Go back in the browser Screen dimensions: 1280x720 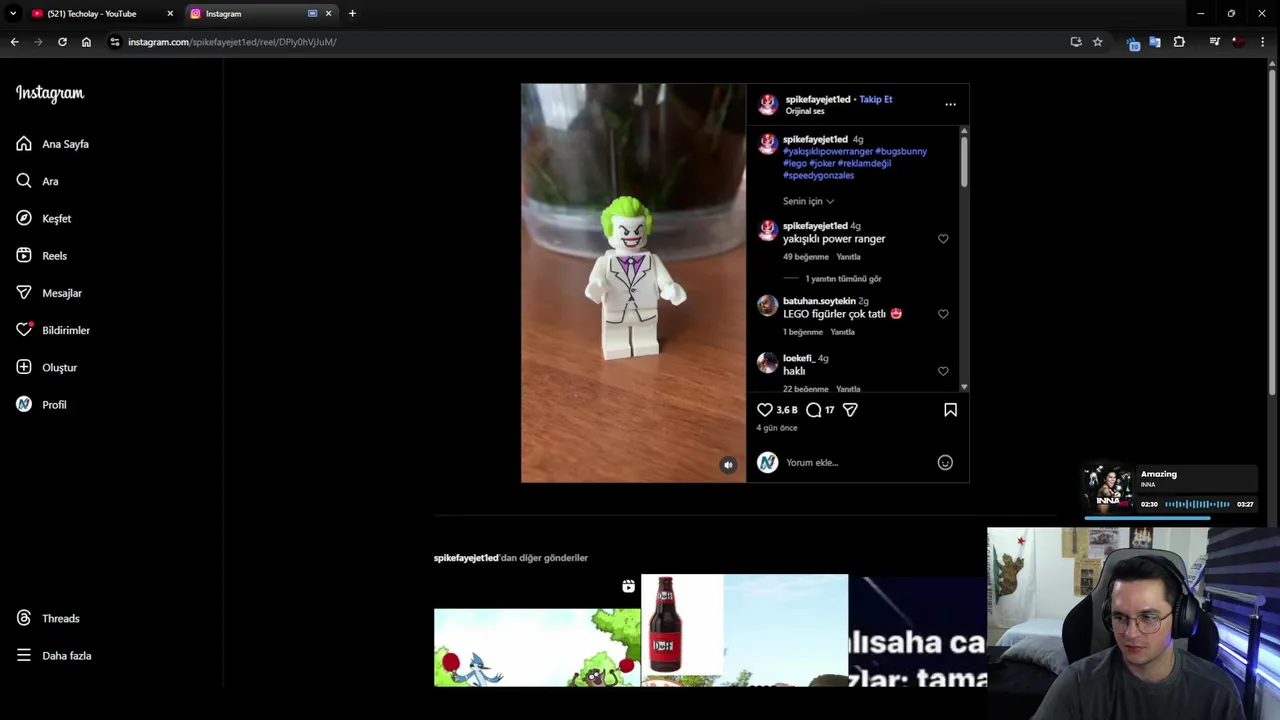click(14, 42)
